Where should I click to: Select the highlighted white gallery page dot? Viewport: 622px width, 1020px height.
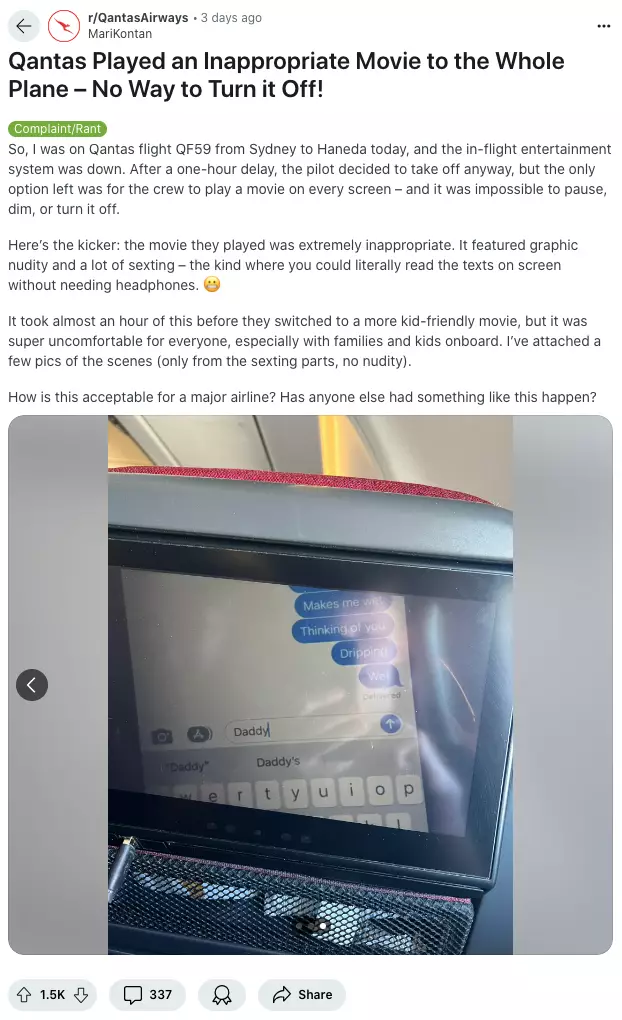pyautogui.click(x=323, y=926)
